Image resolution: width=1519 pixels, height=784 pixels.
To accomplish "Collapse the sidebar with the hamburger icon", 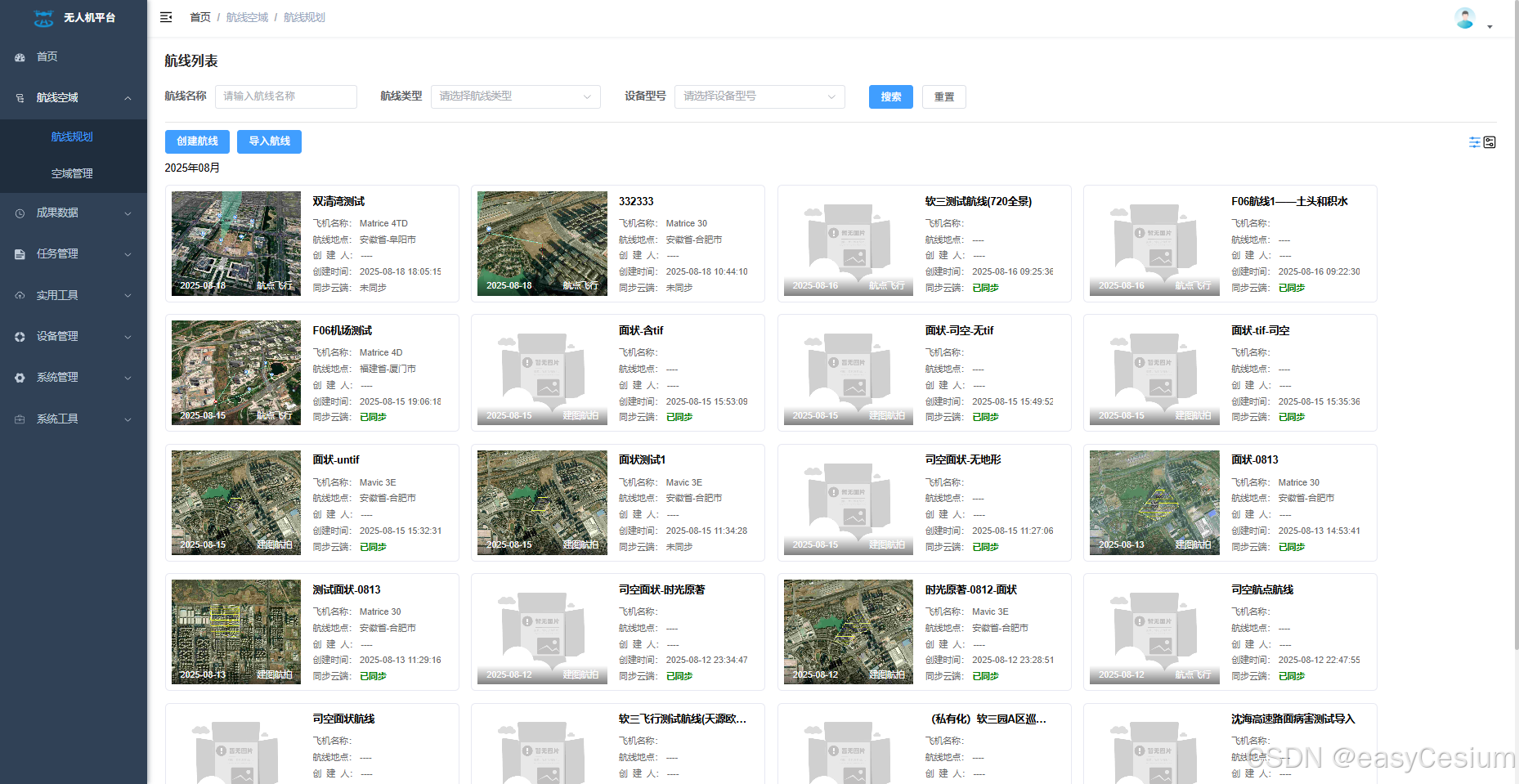I will 166,17.
